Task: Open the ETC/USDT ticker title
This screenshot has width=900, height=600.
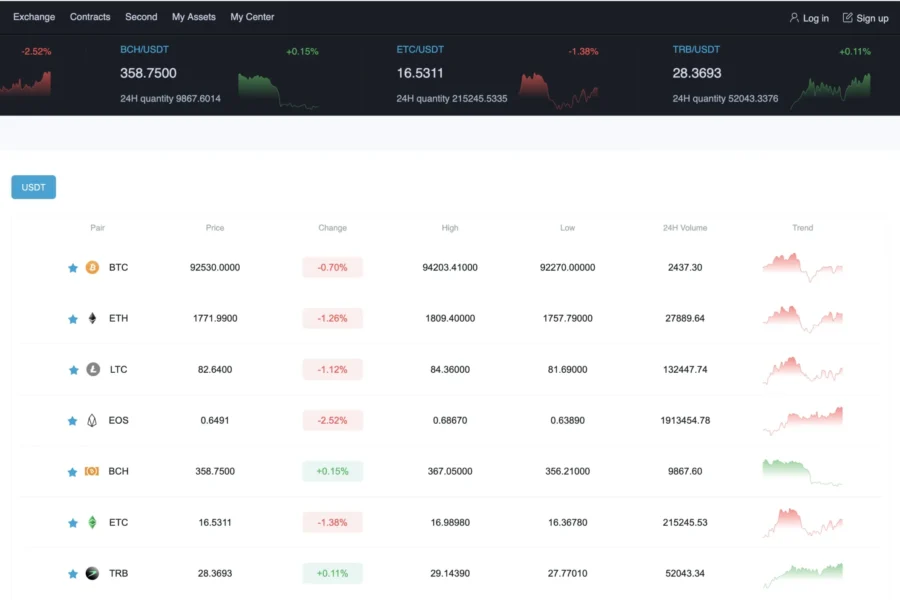Action: point(420,49)
